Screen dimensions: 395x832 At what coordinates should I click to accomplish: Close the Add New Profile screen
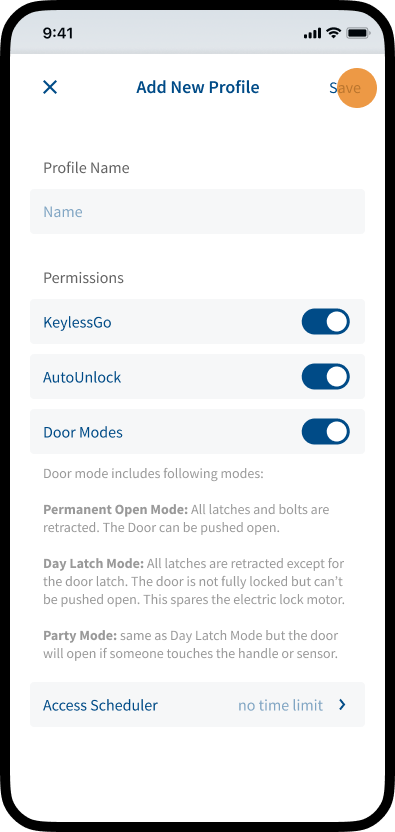click(x=50, y=87)
